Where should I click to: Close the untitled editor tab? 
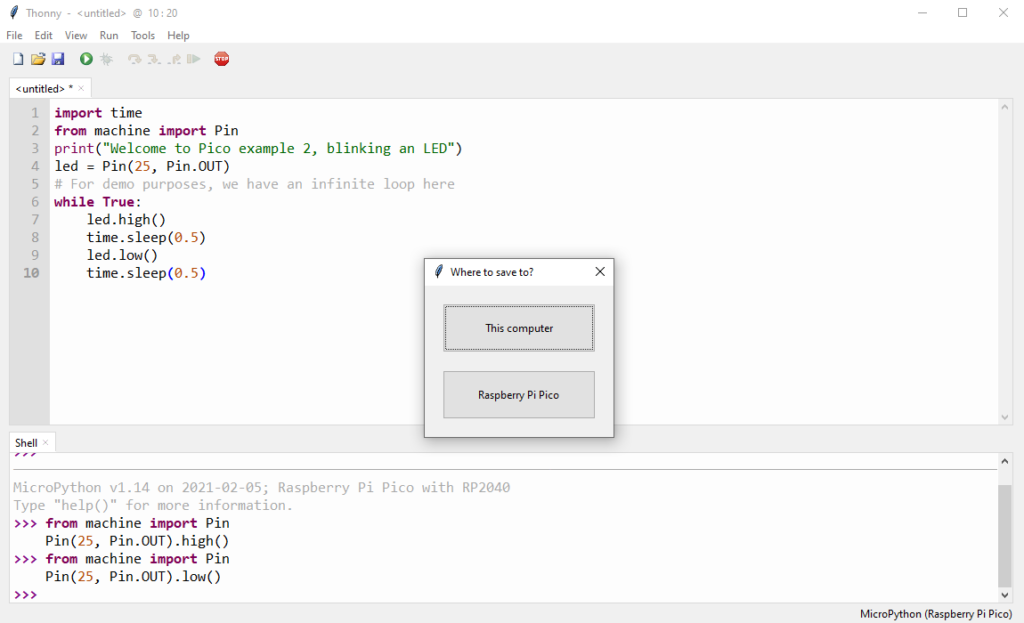pos(81,88)
